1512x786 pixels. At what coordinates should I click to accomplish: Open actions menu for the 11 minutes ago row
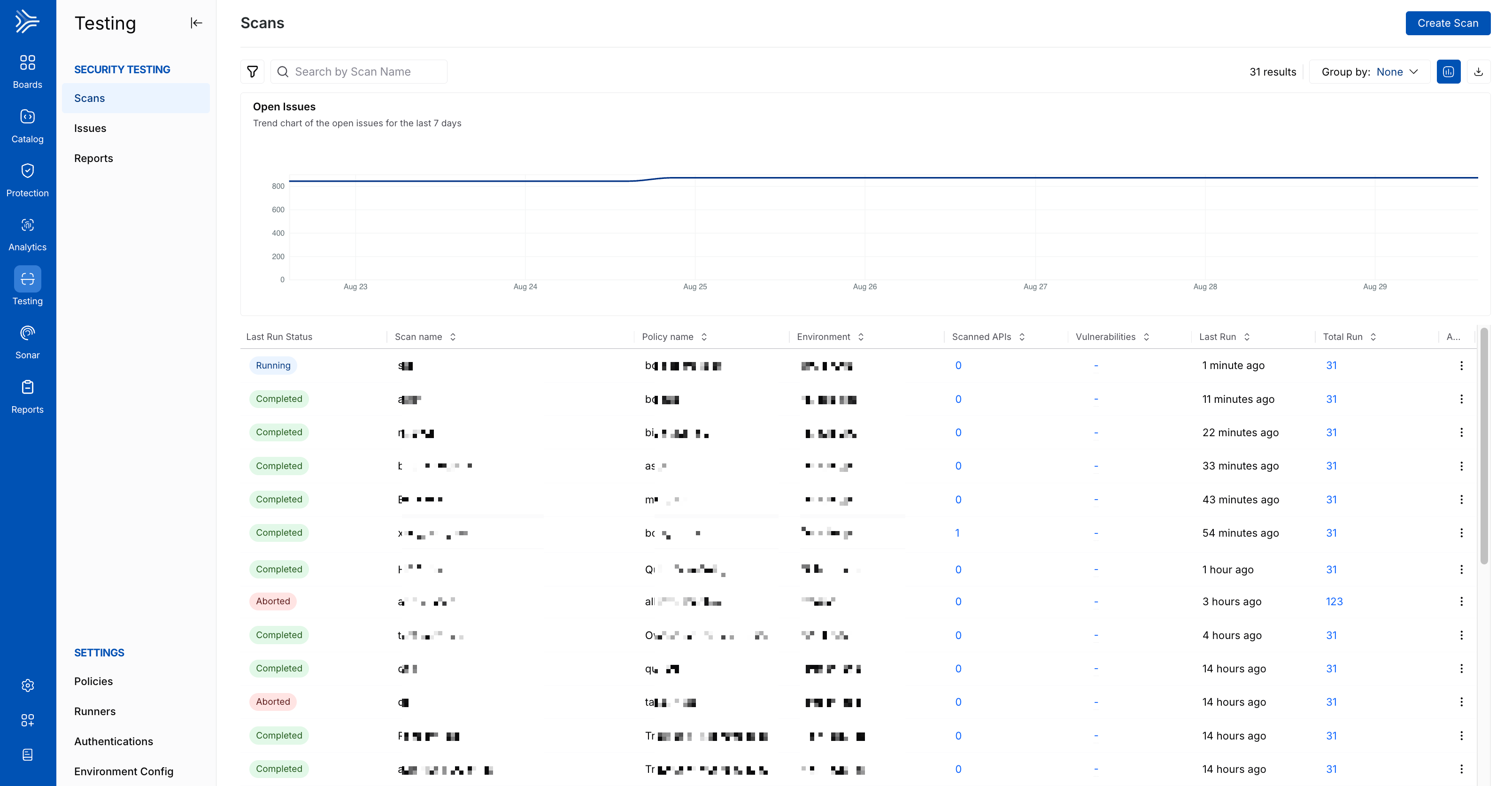(x=1461, y=399)
